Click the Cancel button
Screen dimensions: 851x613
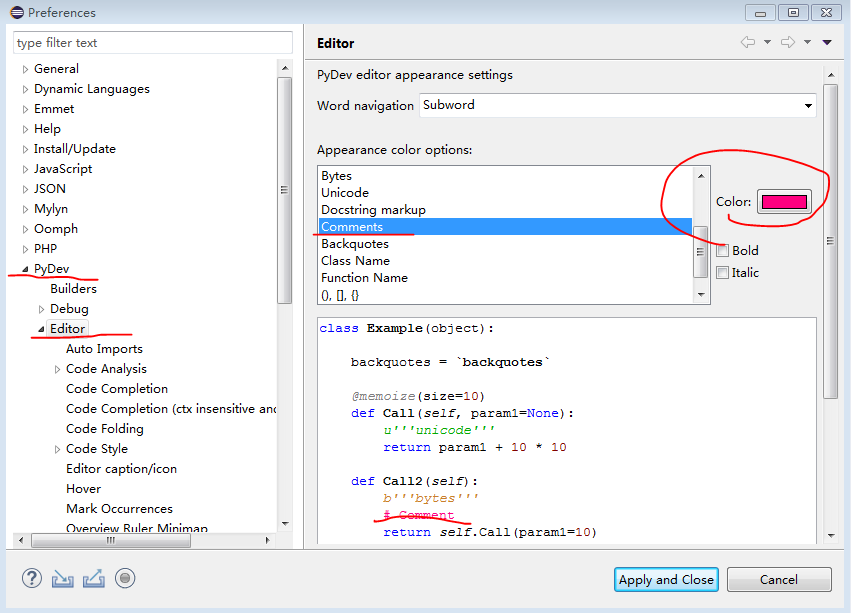(x=778, y=579)
